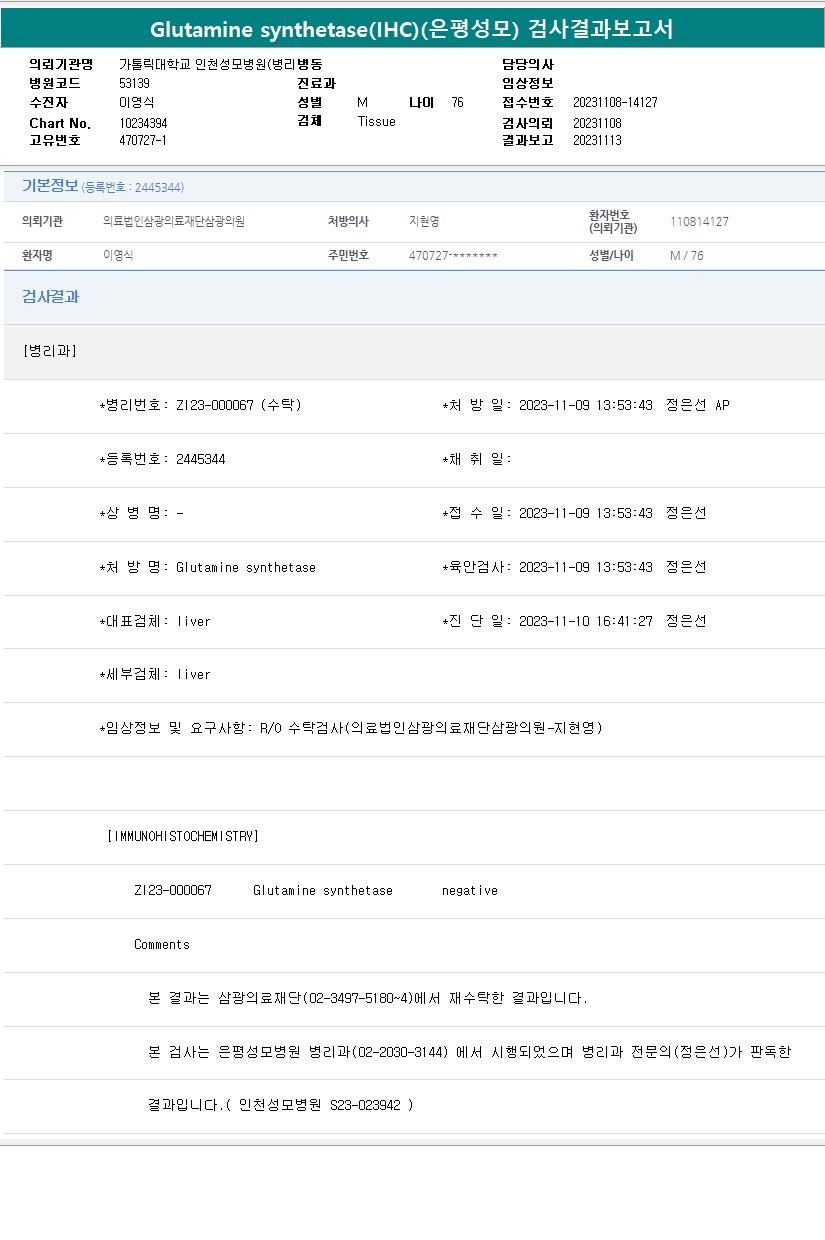
Task: Select diagnosis date 2023-11-10 16:41:27
Action: [586, 621]
